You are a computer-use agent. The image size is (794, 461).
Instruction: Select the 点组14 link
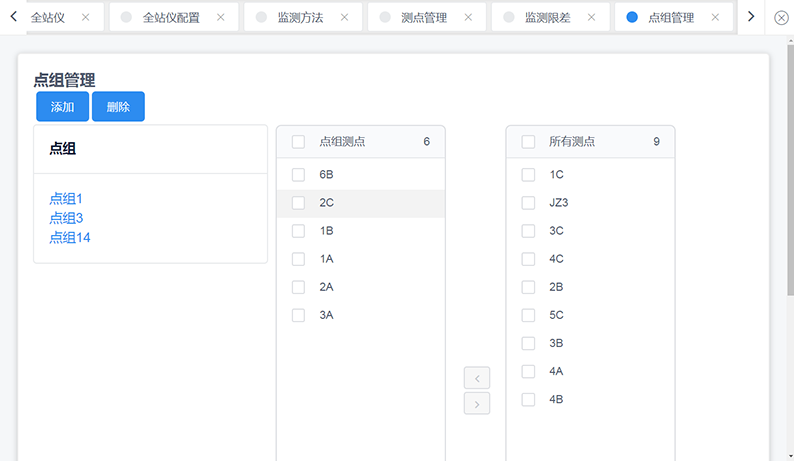tap(70, 237)
